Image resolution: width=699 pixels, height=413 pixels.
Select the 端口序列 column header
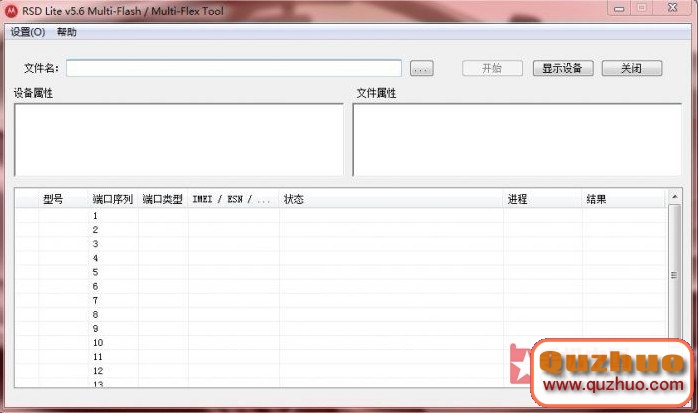point(113,199)
